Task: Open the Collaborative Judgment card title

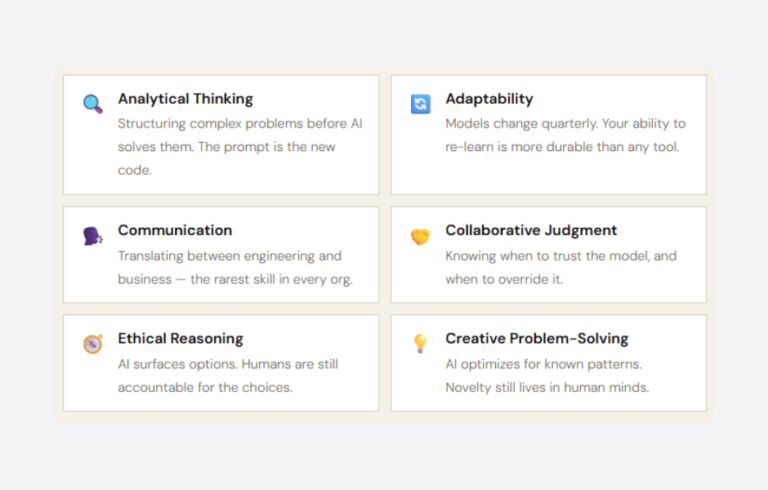Action: (x=531, y=230)
